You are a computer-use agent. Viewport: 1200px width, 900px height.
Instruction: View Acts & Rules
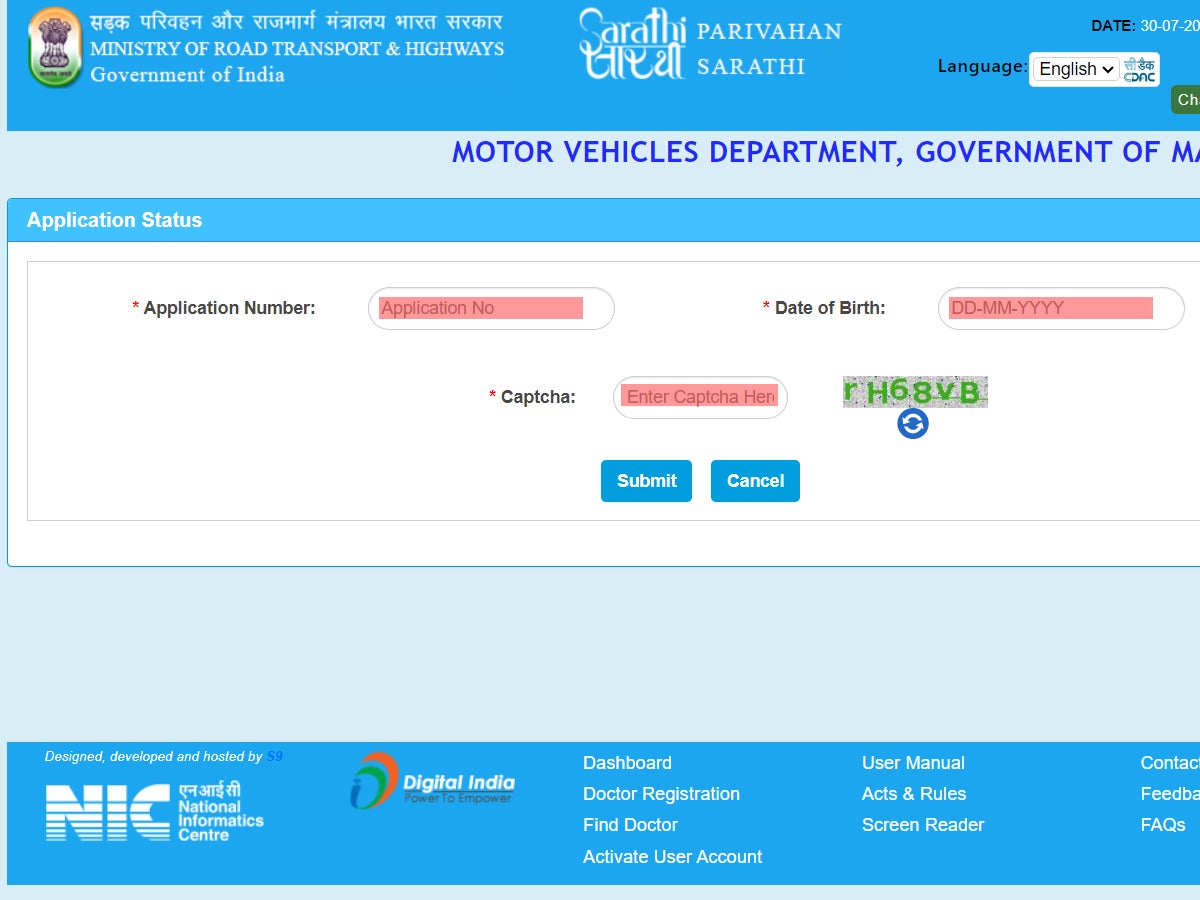coord(913,794)
